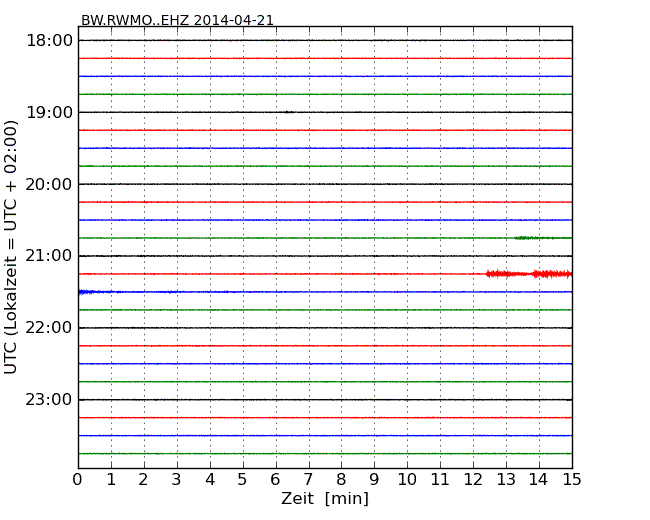The height and width of the screenshot is (520, 650).
Task: Click the x-axis tick label 5
Action: click(243, 479)
